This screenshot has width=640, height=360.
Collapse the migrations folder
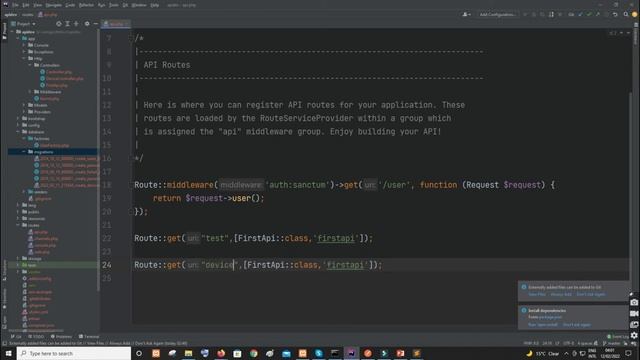coord(24,152)
